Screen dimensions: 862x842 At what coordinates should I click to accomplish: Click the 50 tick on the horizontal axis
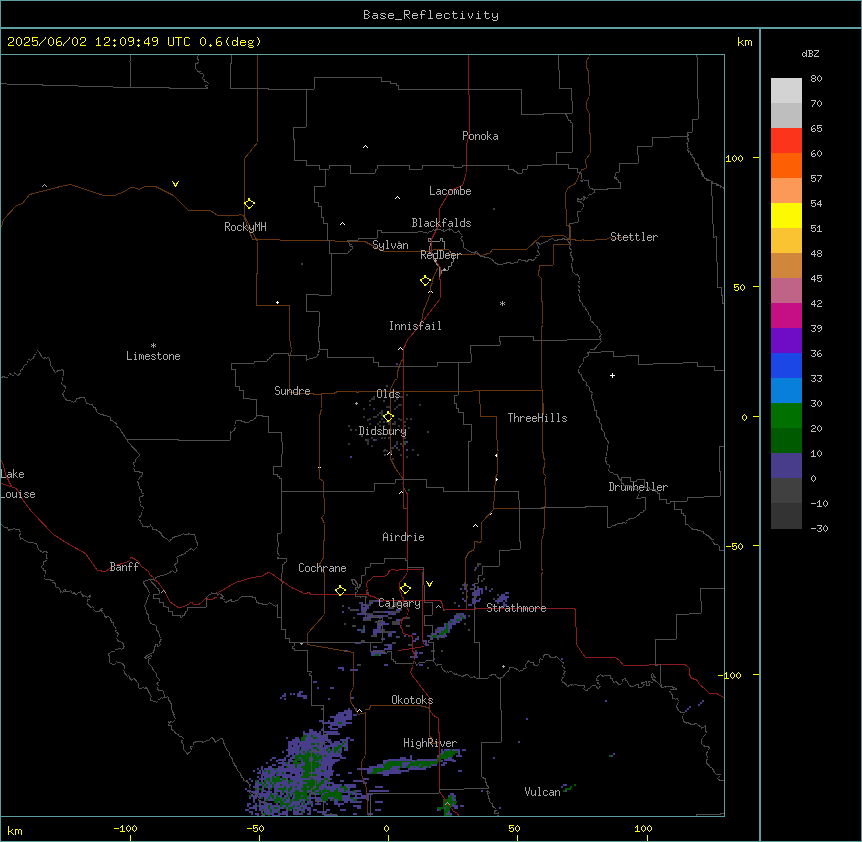pos(514,828)
